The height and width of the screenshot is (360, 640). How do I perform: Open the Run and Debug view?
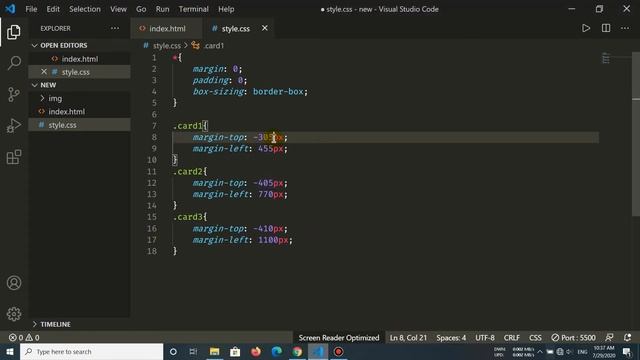[13, 125]
